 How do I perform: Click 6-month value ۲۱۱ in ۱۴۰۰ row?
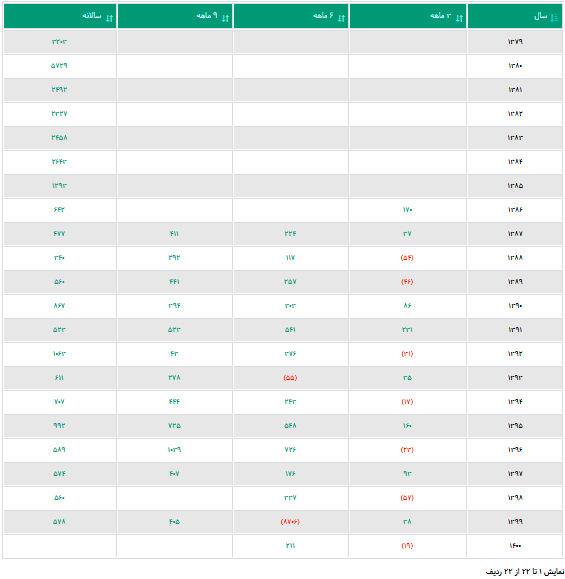click(x=290, y=546)
